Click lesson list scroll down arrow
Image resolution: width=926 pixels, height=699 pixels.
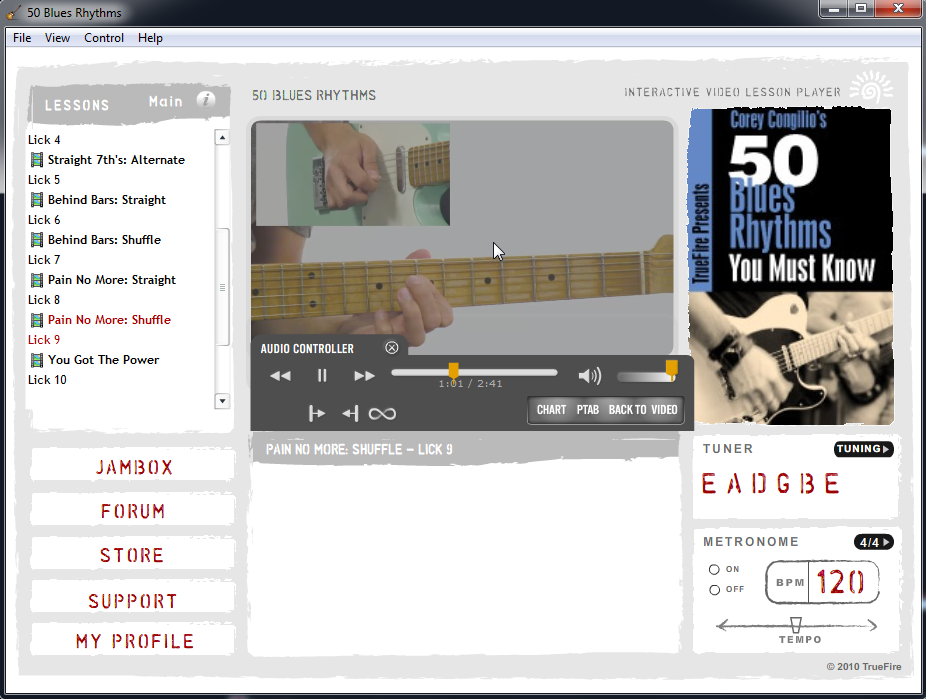[x=222, y=401]
